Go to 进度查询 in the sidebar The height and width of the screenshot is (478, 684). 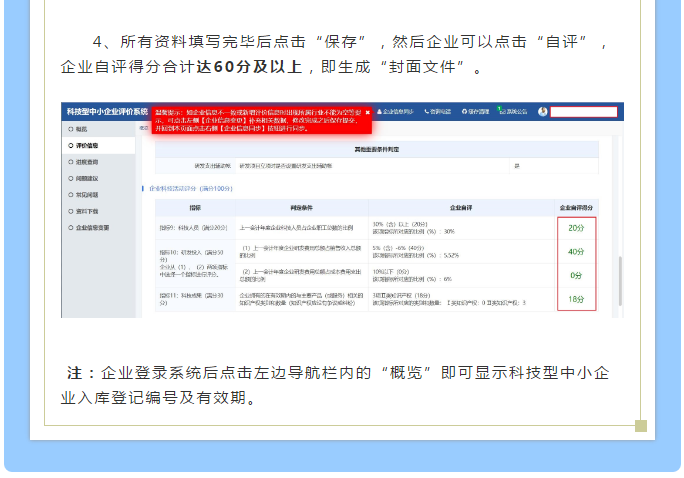pyautogui.click(x=88, y=161)
